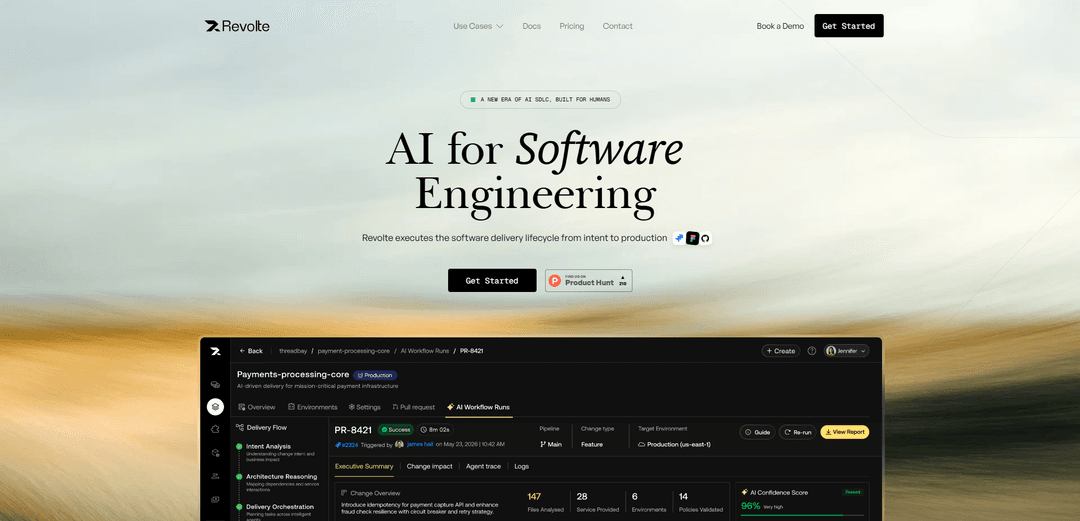Switch to the Logs sub-tab

(521, 467)
